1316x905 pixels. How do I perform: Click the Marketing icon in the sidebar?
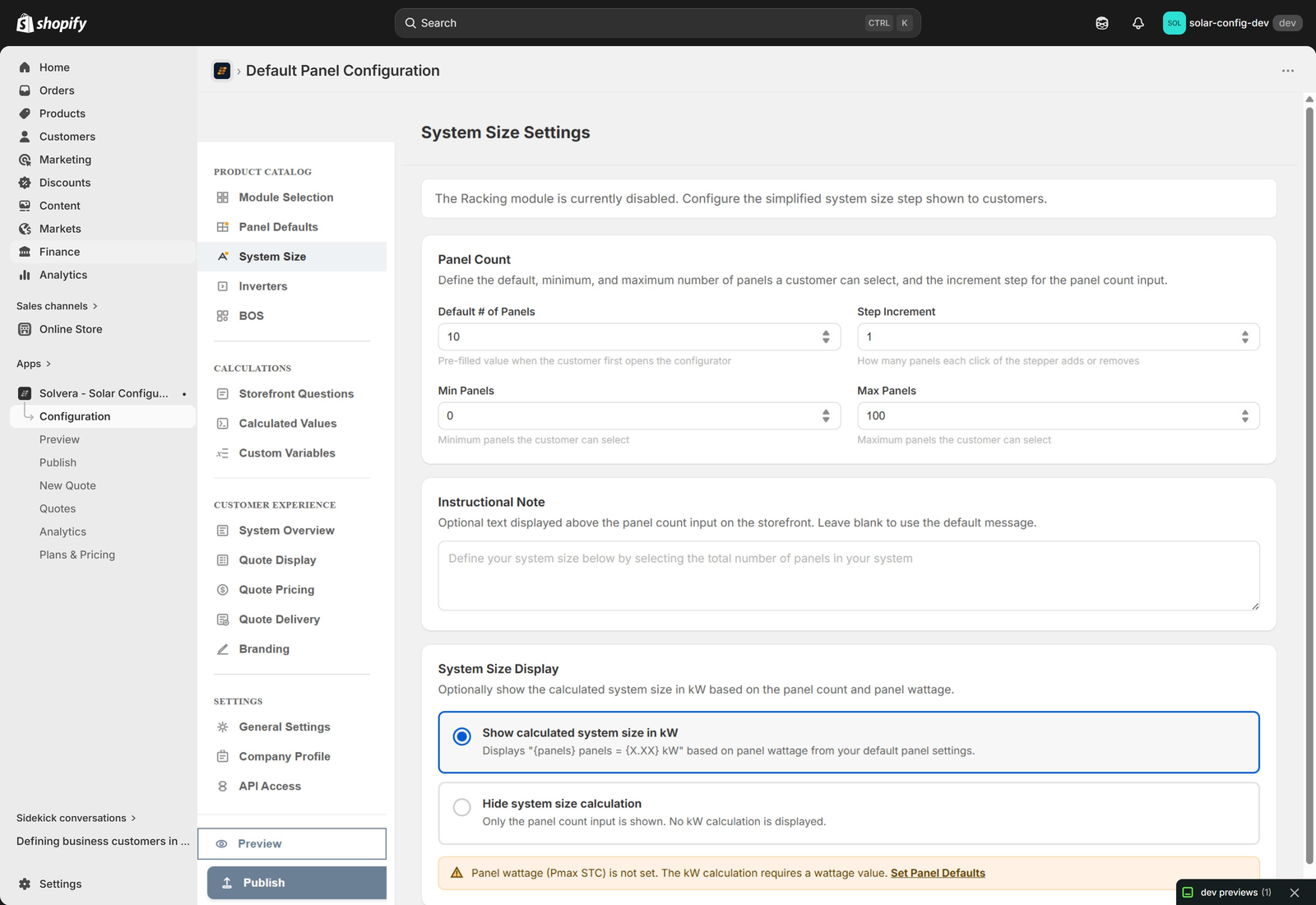(x=25, y=160)
